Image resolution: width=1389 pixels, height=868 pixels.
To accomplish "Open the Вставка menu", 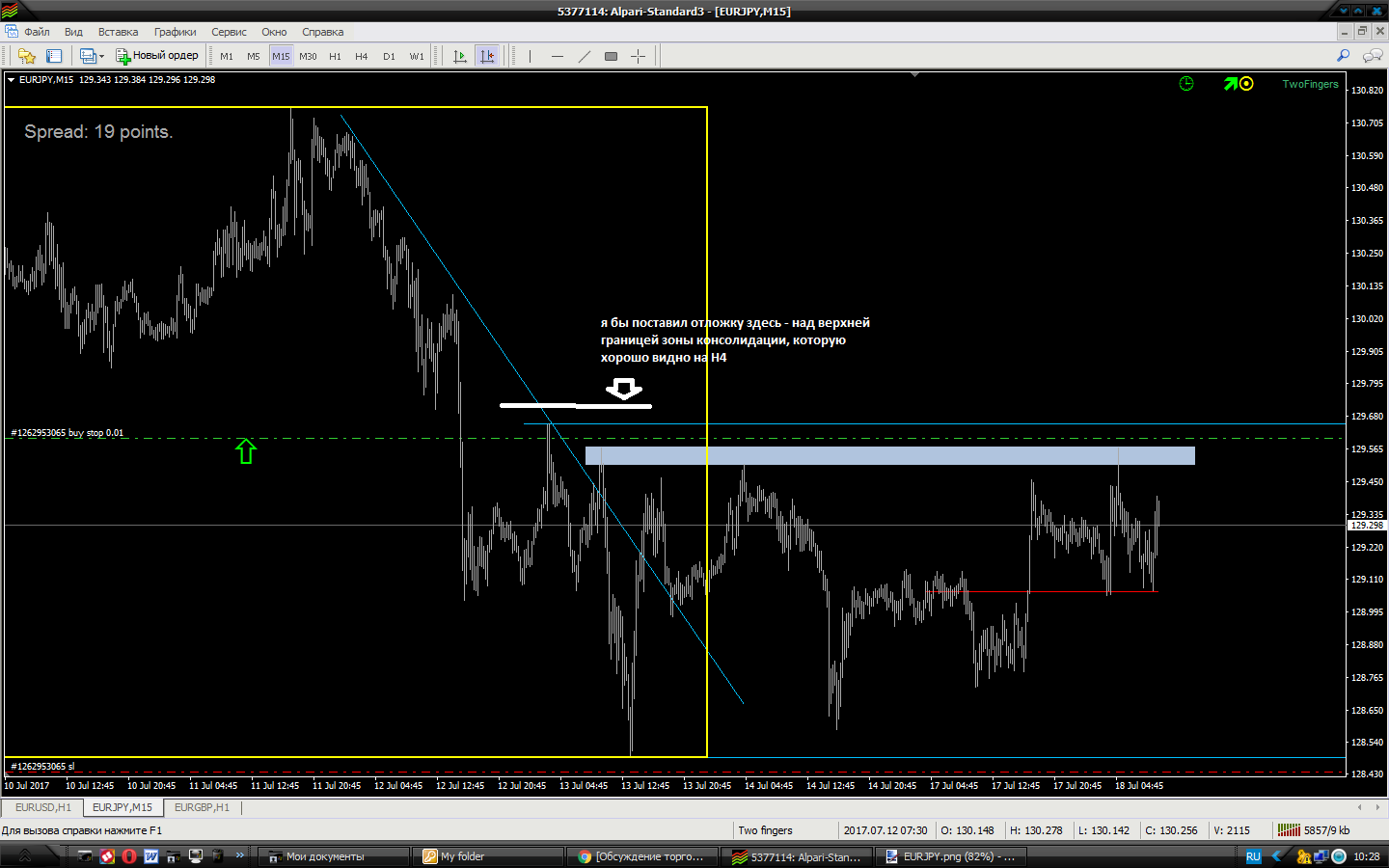I will [x=118, y=32].
